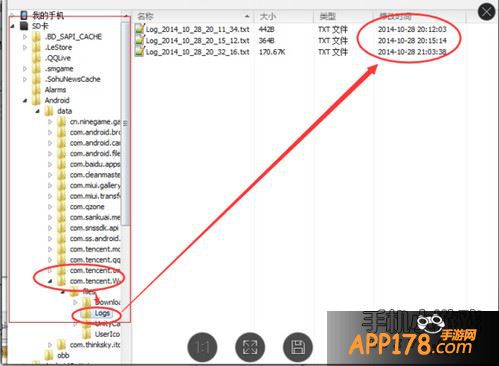Expand the .SohuNewsCache folder arrow
The image size is (499, 366).
click(x=25, y=79)
